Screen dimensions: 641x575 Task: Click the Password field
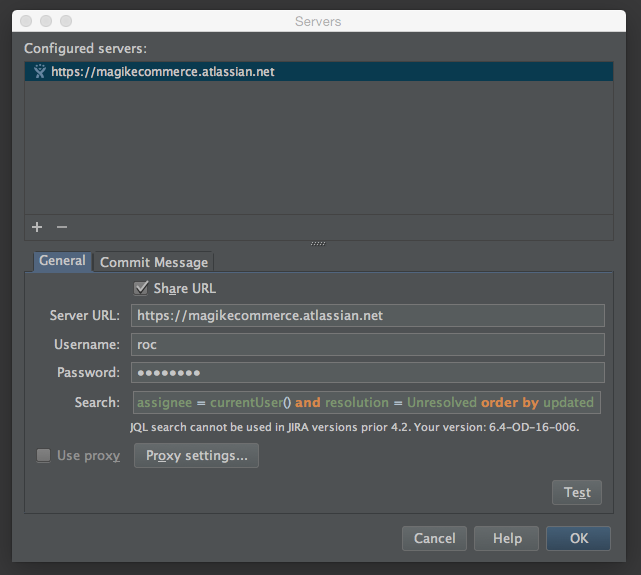pyautogui.click(x=368, y=372)
